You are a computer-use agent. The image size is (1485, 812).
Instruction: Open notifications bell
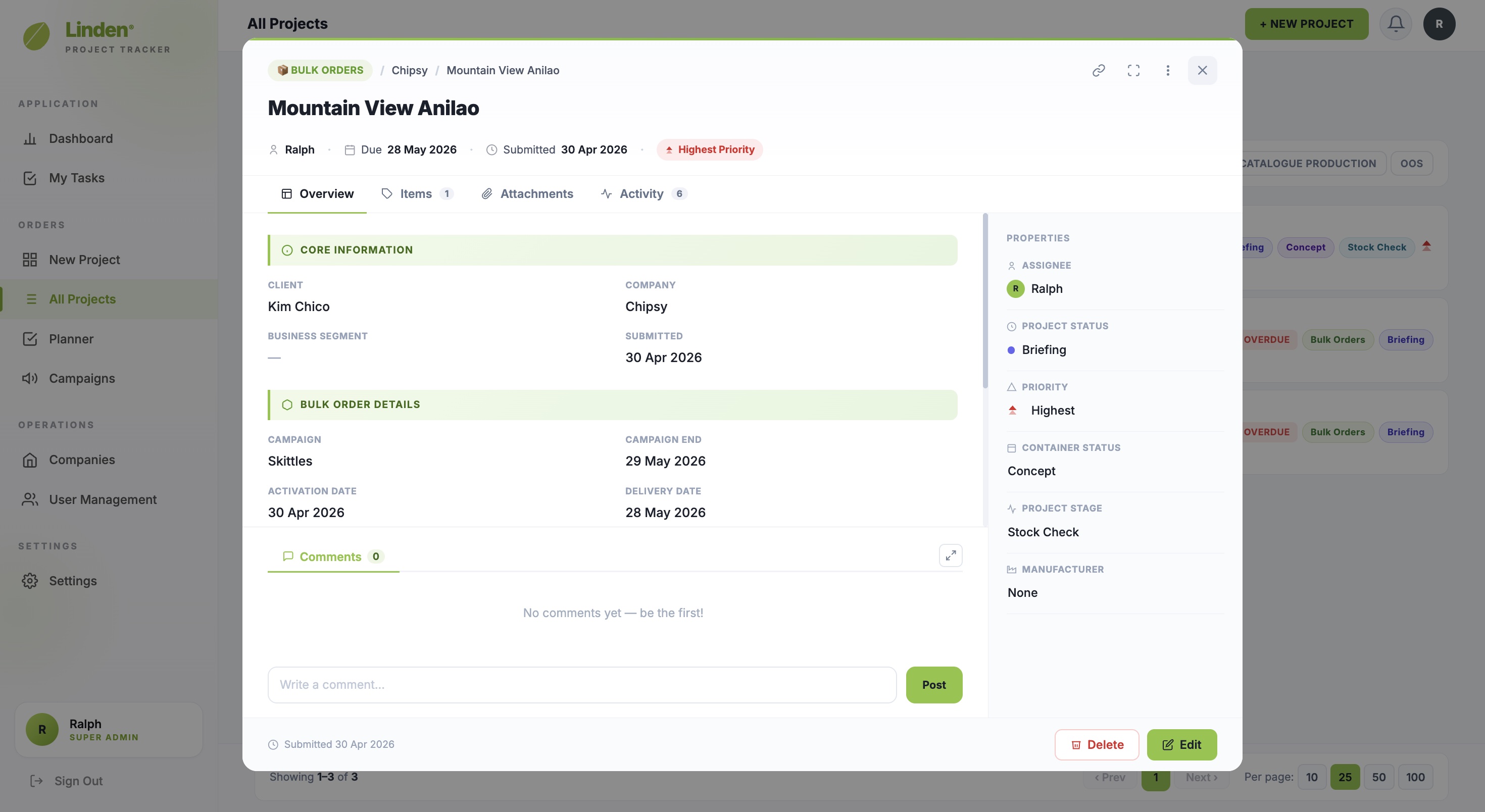pos(1396,24)
